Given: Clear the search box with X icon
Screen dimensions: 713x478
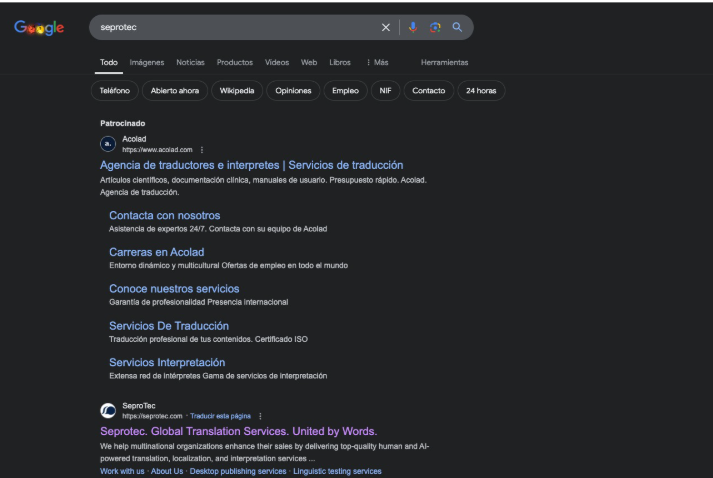Looking at the screenshot, I should (386, 28).
